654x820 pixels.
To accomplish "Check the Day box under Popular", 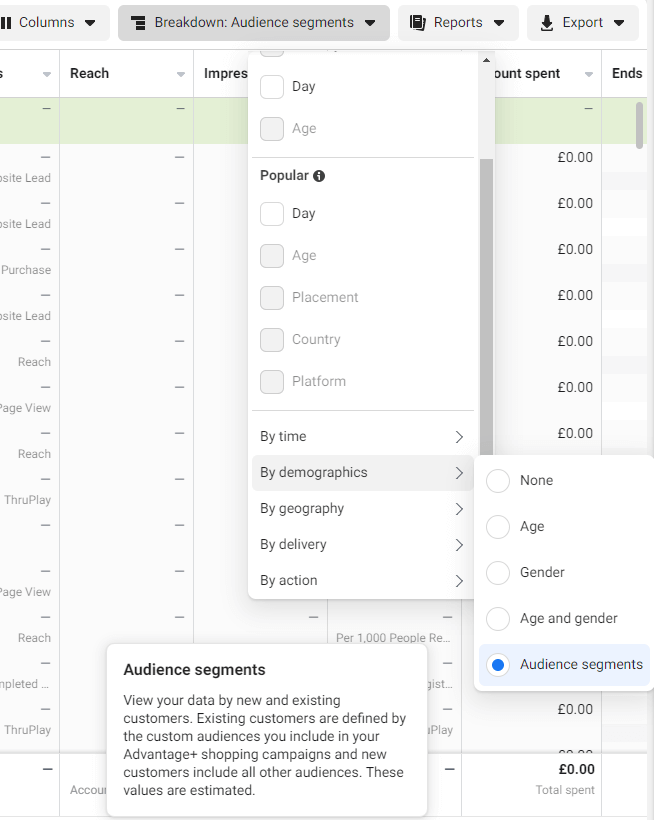I will coord(272,214).
